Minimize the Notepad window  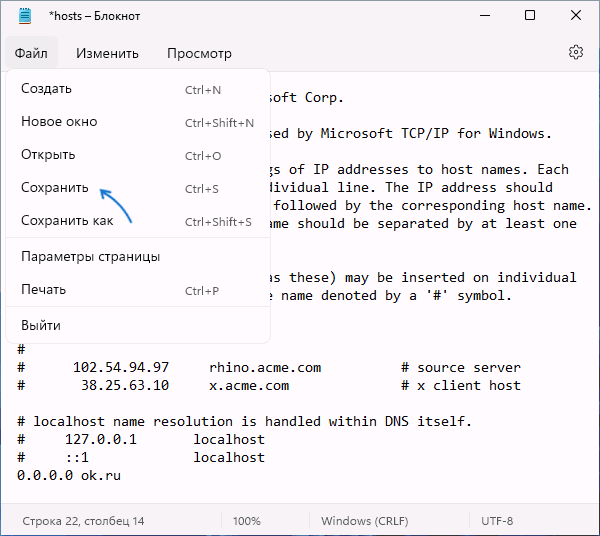pyautogui.click(x=484, y=16)
